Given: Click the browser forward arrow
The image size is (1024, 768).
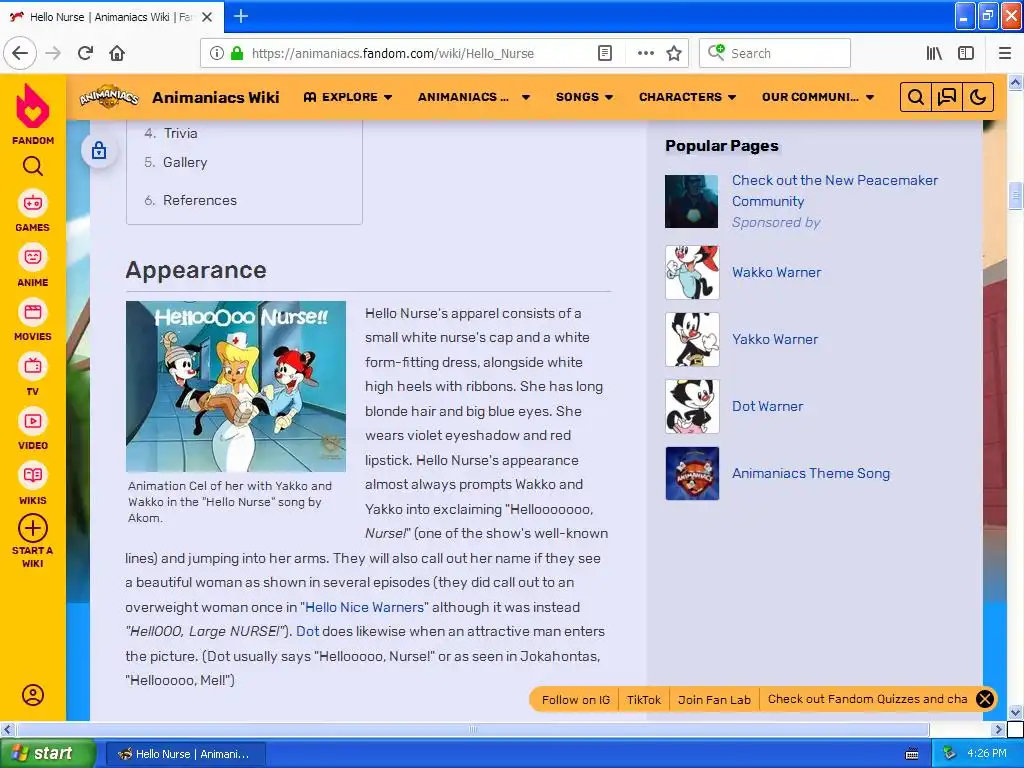Looking at the screenshot, I should pos(53,53).
